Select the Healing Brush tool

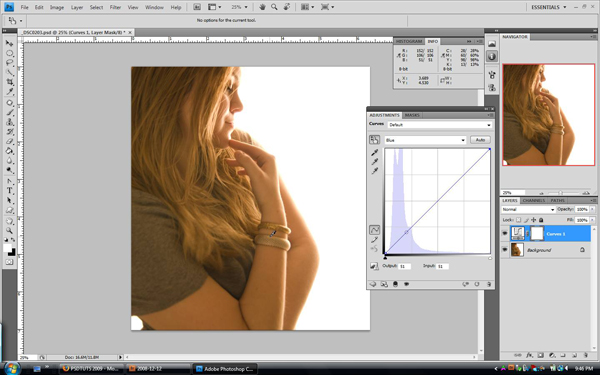(10, 103)
